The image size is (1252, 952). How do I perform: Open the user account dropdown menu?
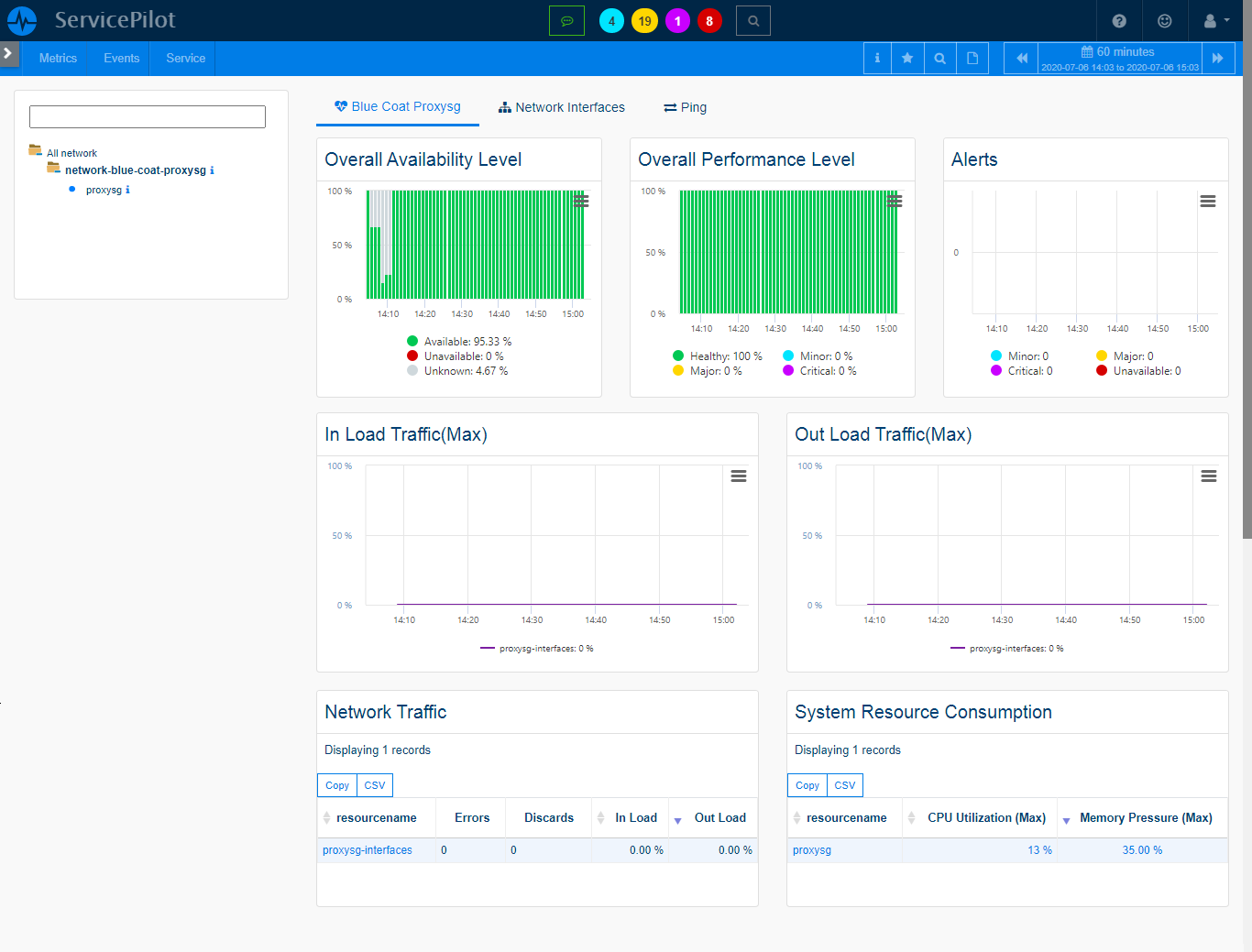tap(1215, 21)
